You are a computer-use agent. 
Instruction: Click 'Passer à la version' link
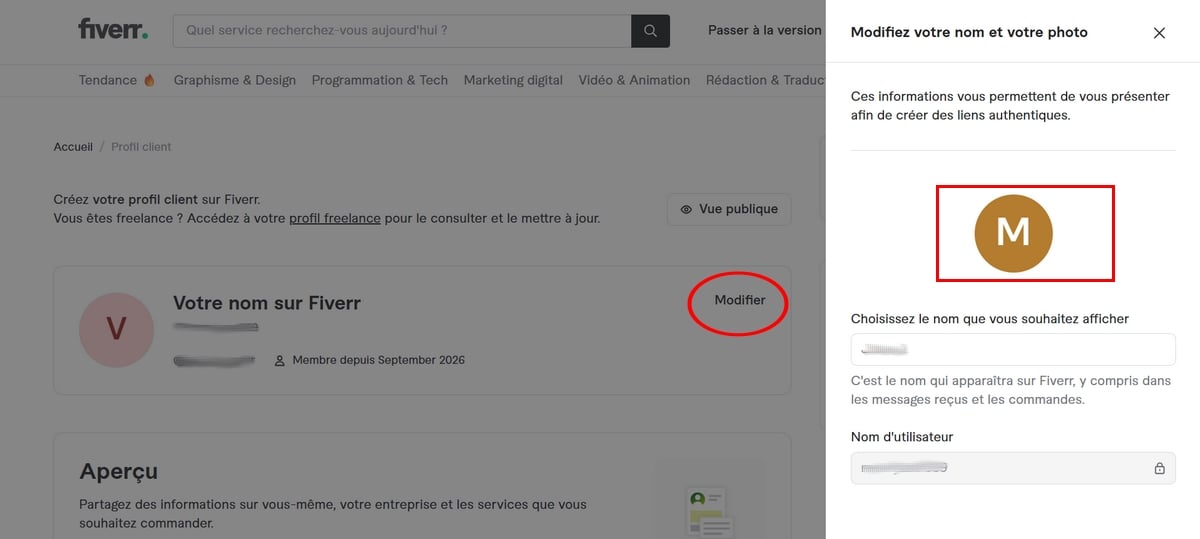(x=765, y=31)
